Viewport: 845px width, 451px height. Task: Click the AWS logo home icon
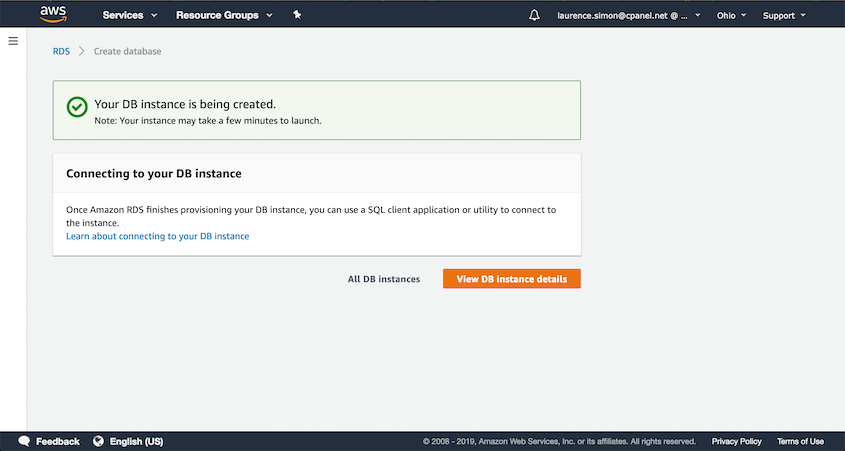pyautogui.click(x=53, y=15)
